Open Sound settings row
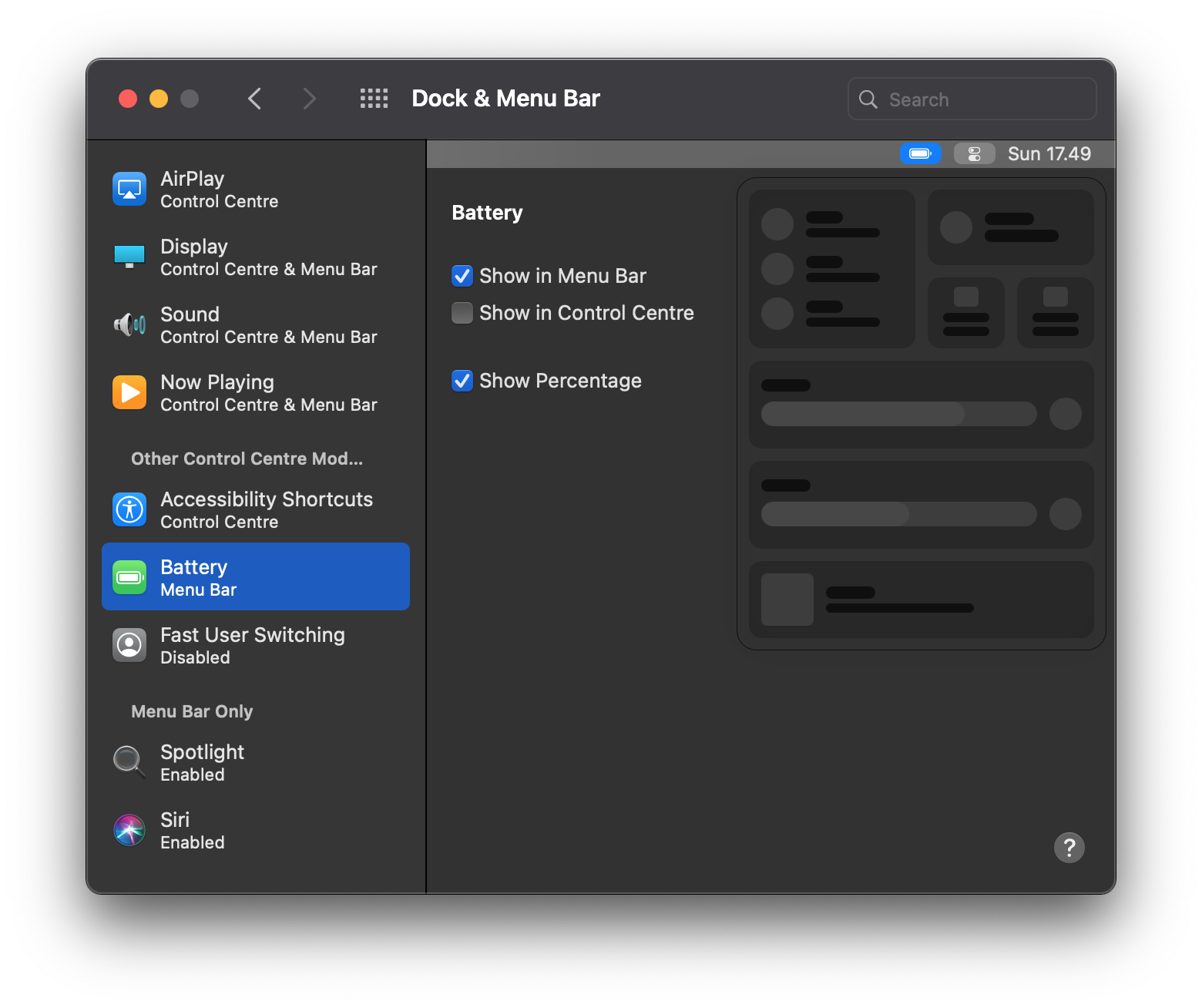 click(x=256, y=325)
